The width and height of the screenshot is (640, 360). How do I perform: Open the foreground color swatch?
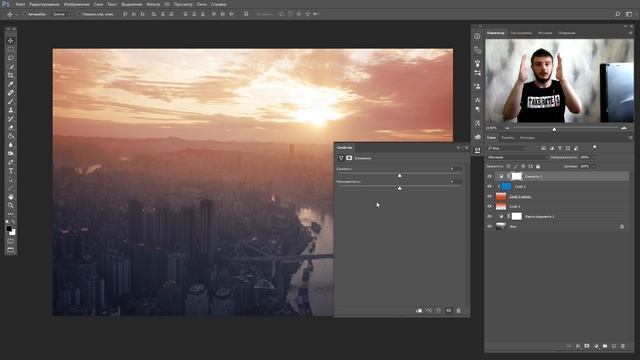[9, 229]
